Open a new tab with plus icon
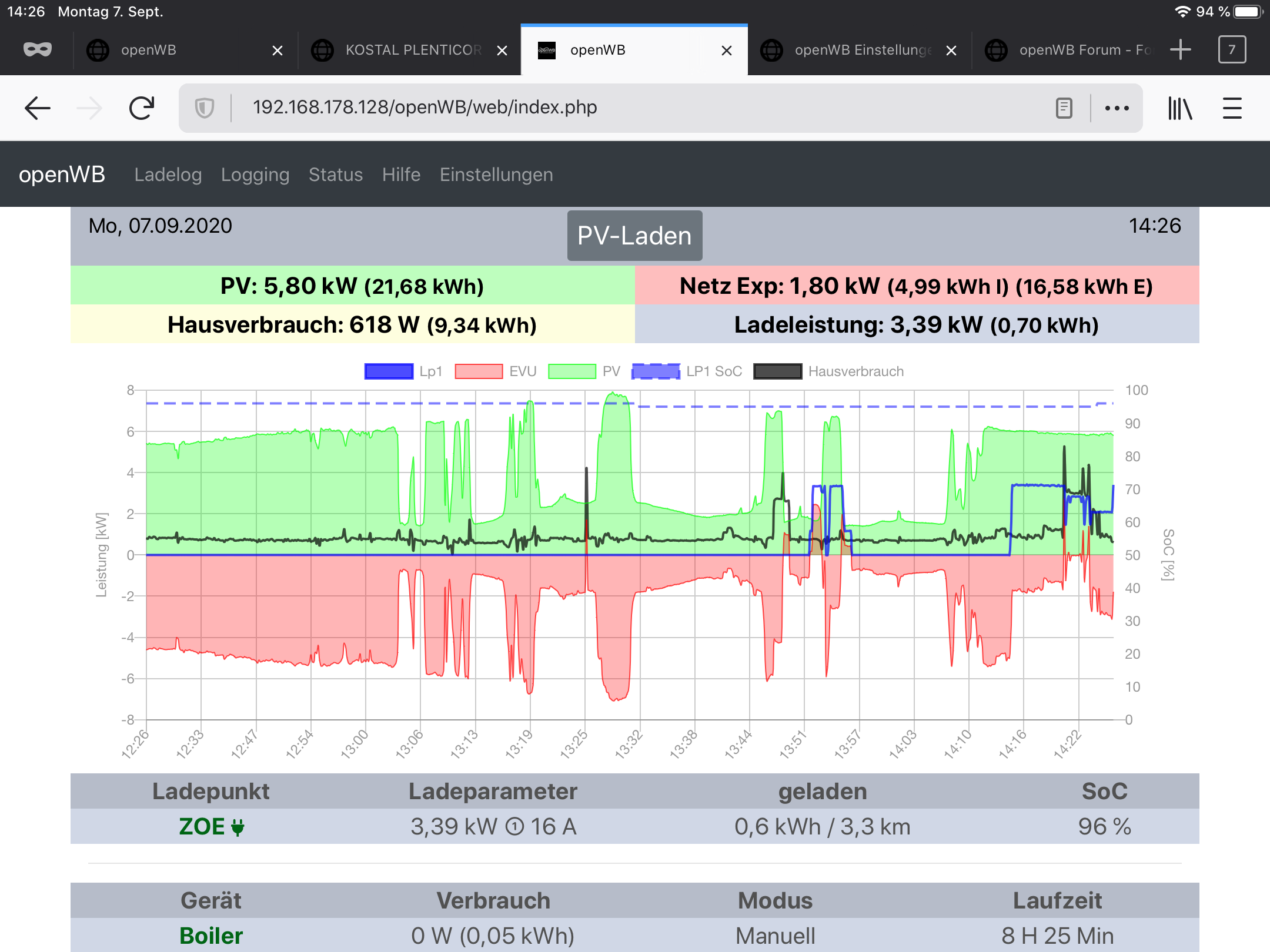 tap(1180, 50)
